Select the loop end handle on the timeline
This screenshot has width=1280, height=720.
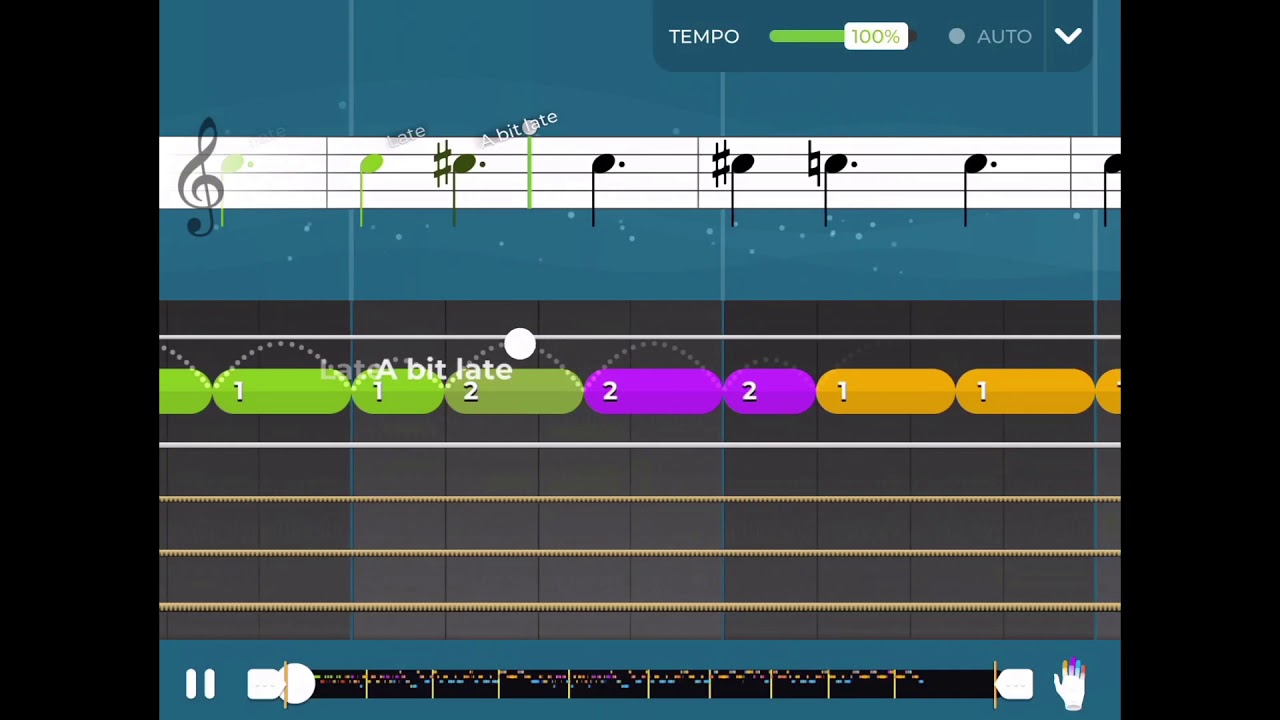tap(1014, 684)
